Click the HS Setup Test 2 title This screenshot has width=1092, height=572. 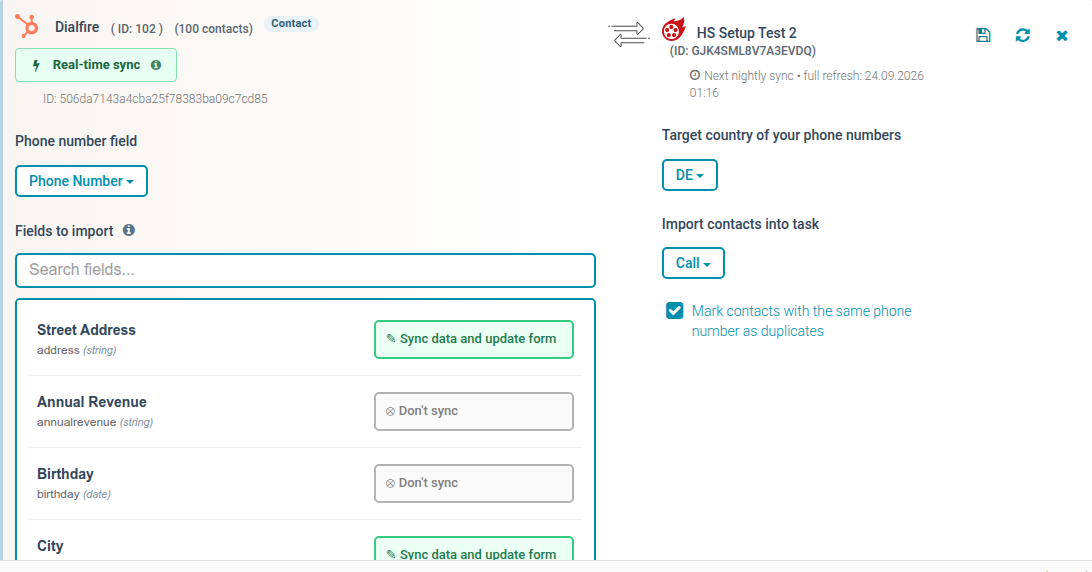pyautogui.click(x=747, y=33)
